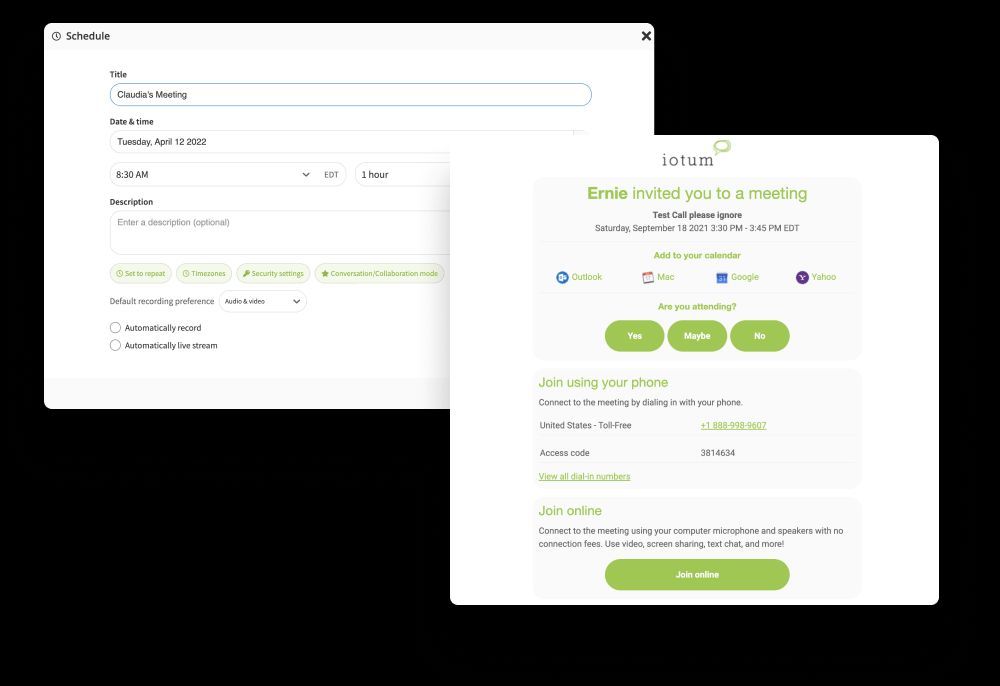Call the toll-free number +1 888-998-9607
This screenshot has height=686, width=1000.
732,425
